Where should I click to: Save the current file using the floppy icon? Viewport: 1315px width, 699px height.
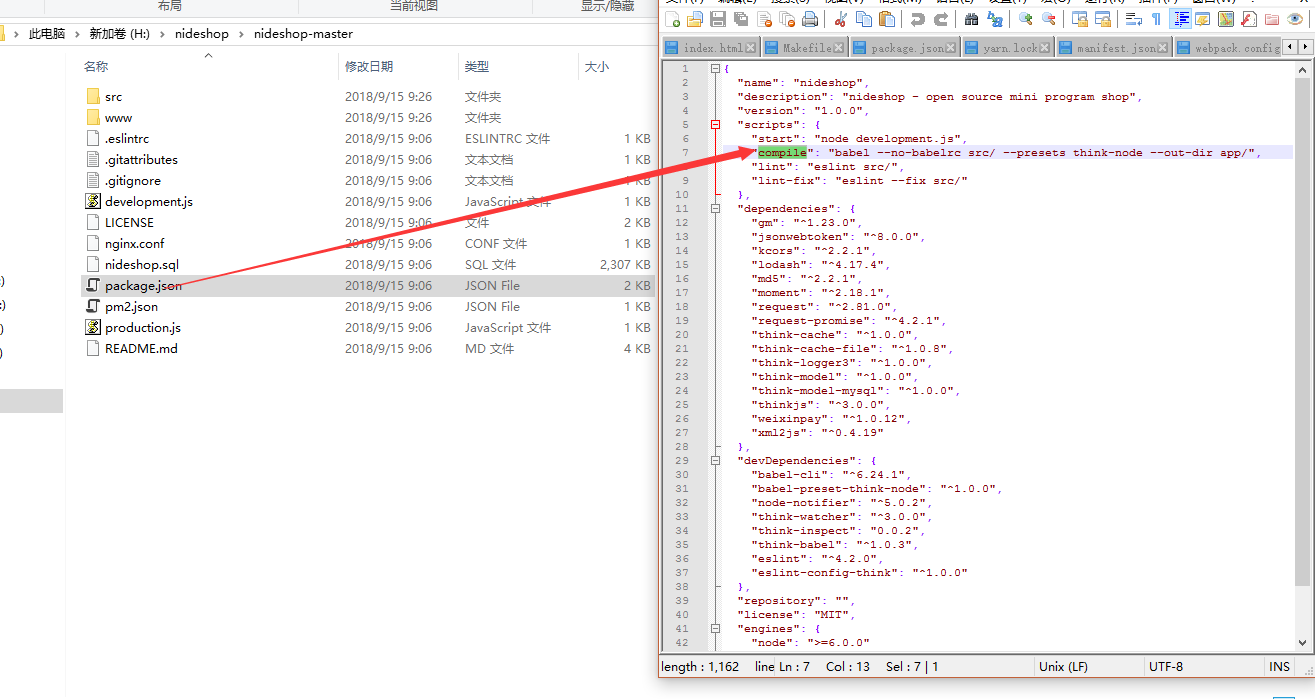pos(718,19)
